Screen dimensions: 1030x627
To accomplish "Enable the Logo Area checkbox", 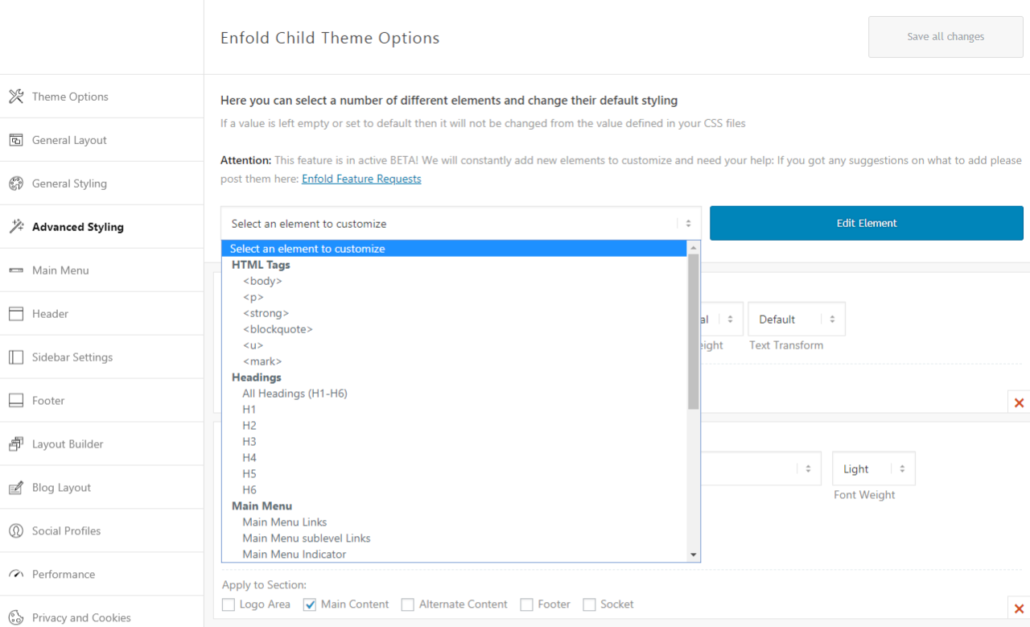I will click(228, 605).
